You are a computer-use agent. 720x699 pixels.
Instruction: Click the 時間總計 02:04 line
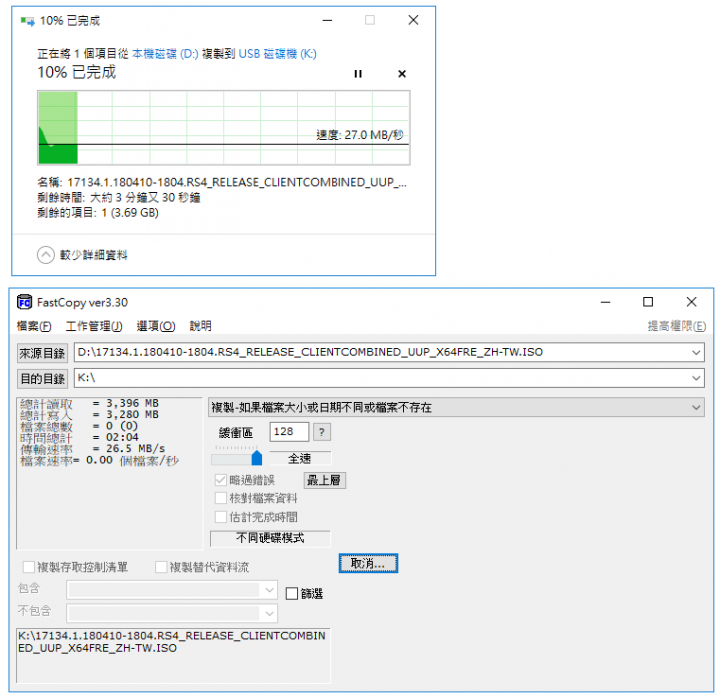point(79,437)
